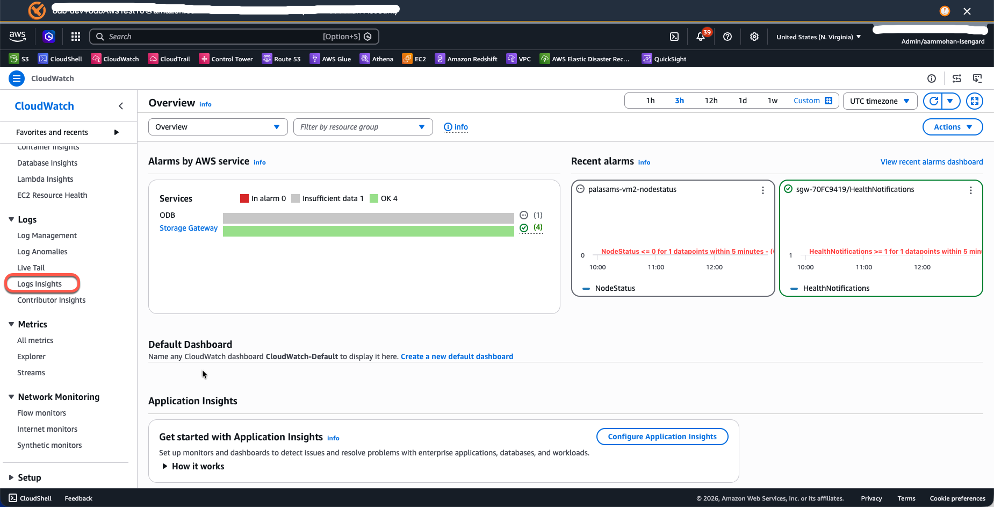Open the UTC timezone dropdown
This screenshot has height=508, width=994.
(x=880, y=101)
